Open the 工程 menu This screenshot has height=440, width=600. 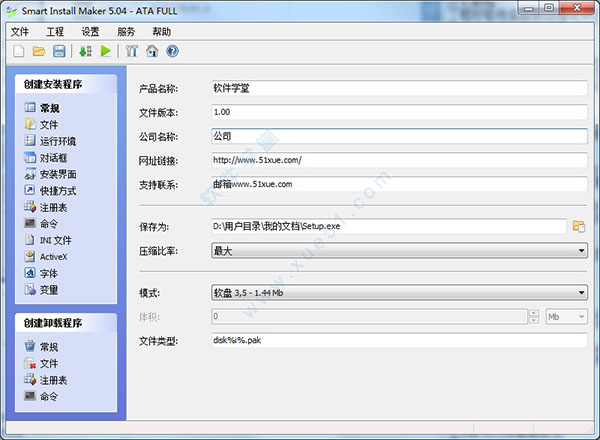(x=55, y=31)
